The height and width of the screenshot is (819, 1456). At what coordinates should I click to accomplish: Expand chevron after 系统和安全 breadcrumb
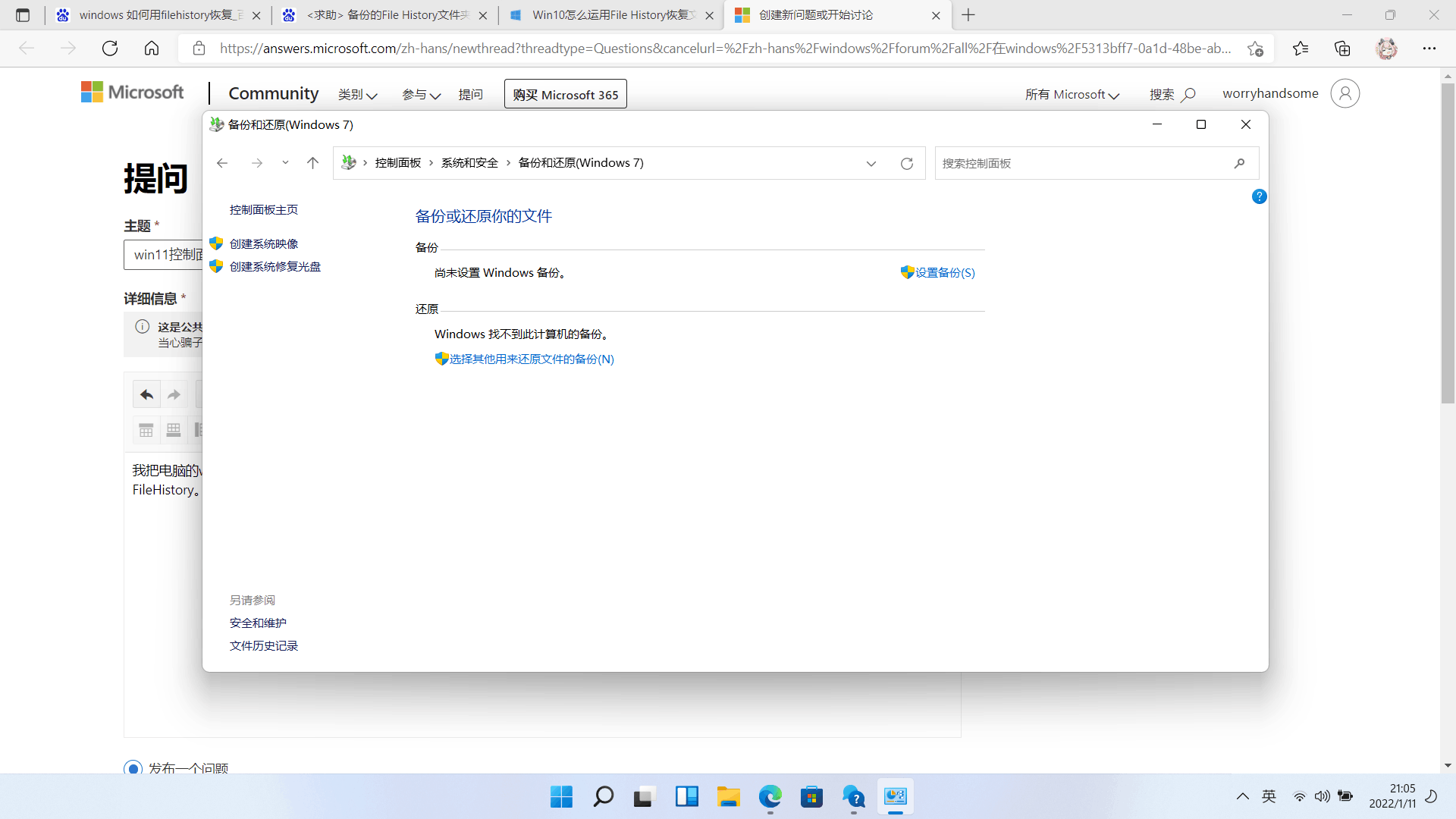click(x=509, y=163)
